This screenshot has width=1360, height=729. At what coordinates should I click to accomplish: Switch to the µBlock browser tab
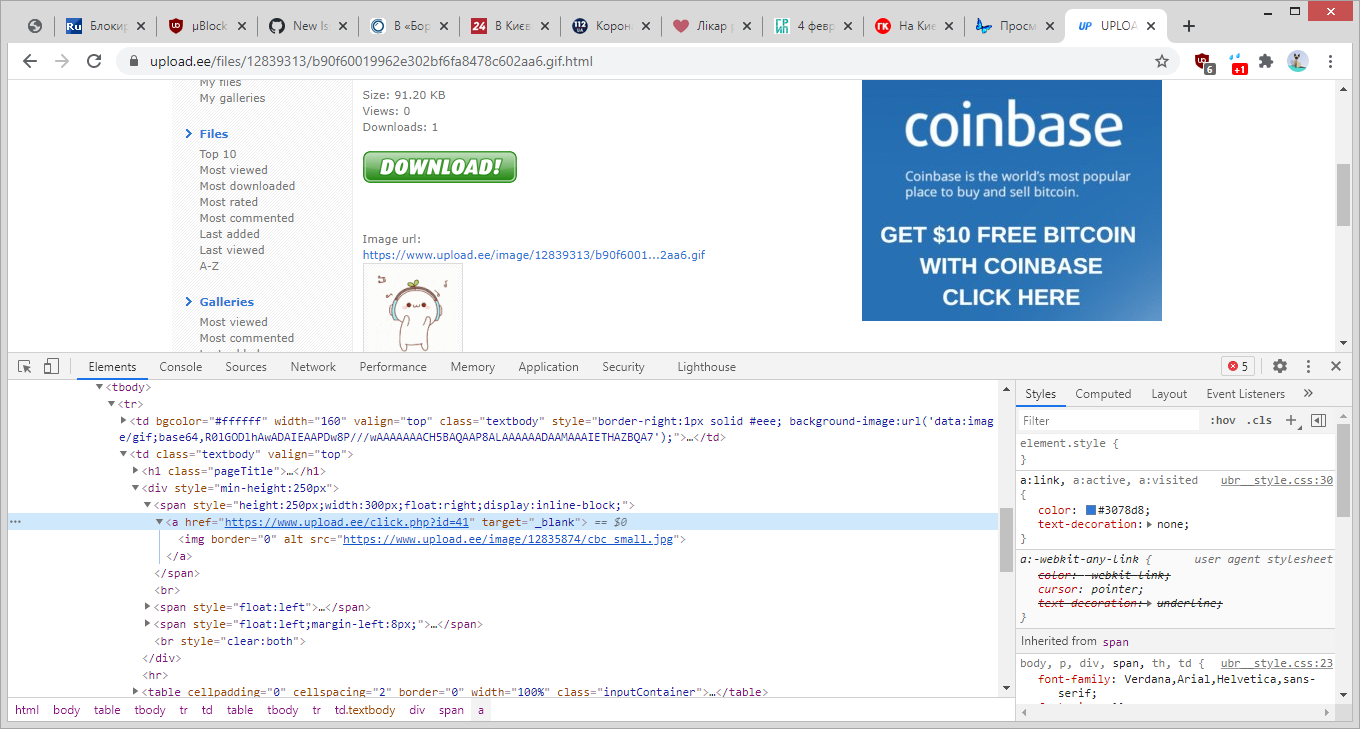coord(205,26)
